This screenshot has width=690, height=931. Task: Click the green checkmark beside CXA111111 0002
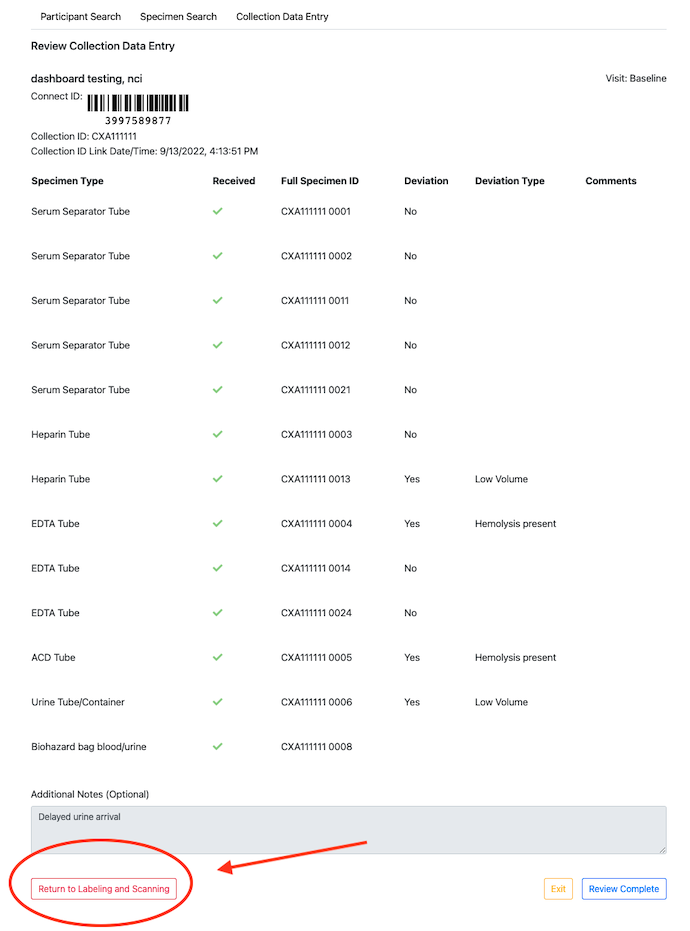217,256
